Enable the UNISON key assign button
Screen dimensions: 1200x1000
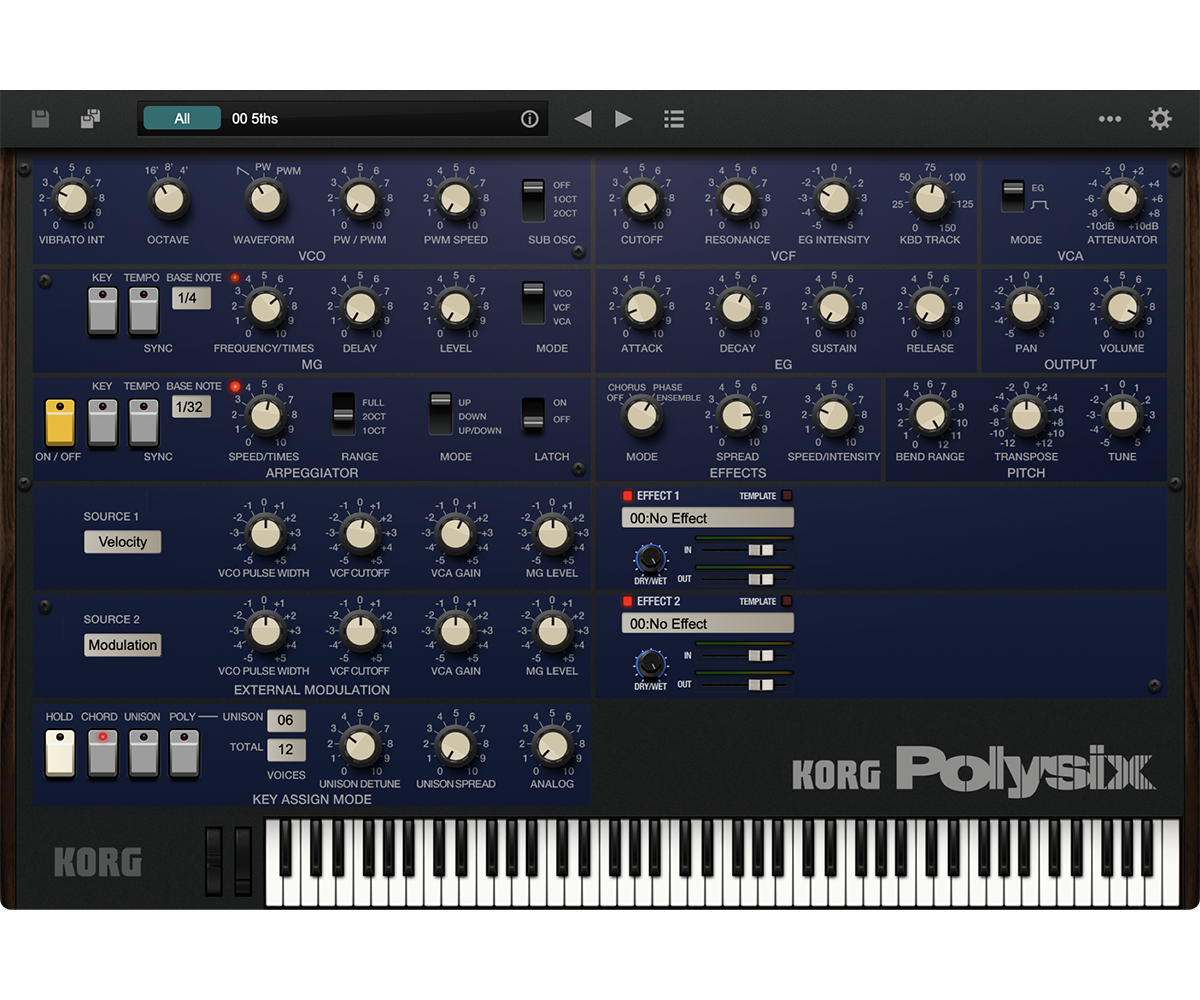coord(143,753)
